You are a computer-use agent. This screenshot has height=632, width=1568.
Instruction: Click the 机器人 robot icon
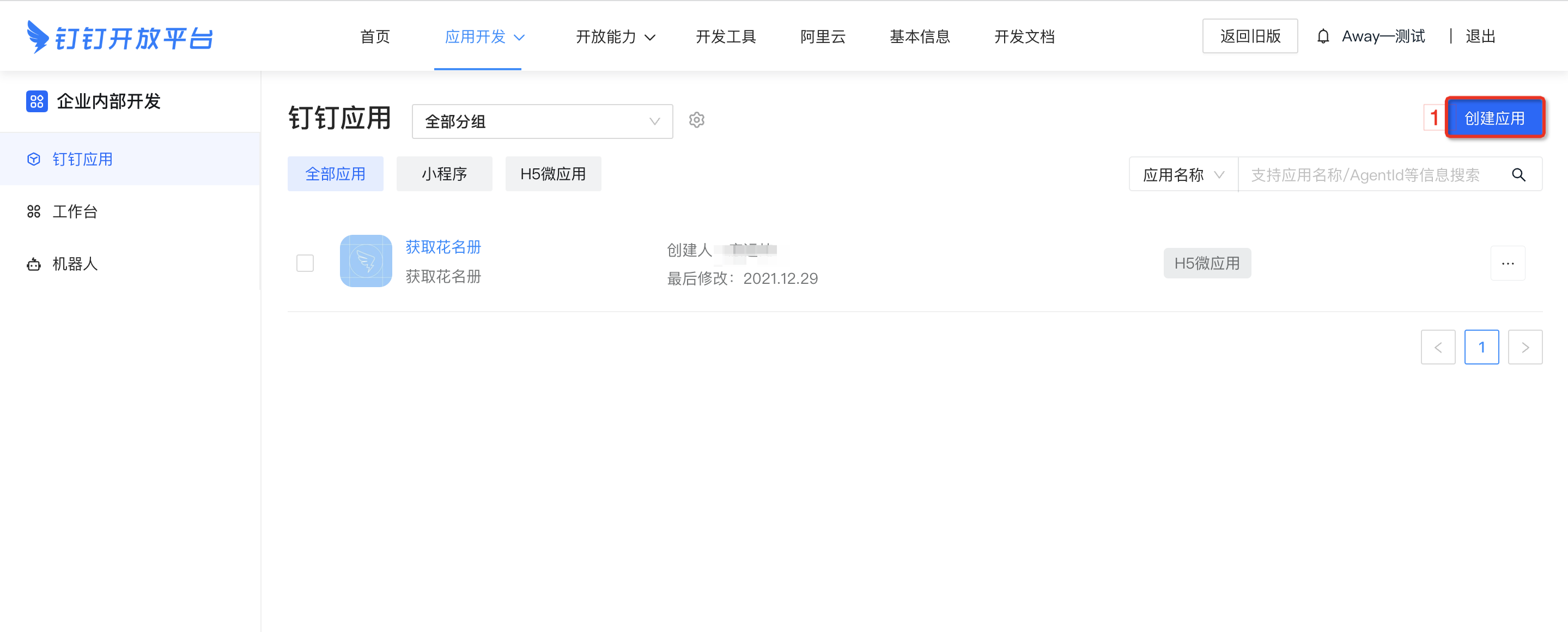tap(34, 264)
